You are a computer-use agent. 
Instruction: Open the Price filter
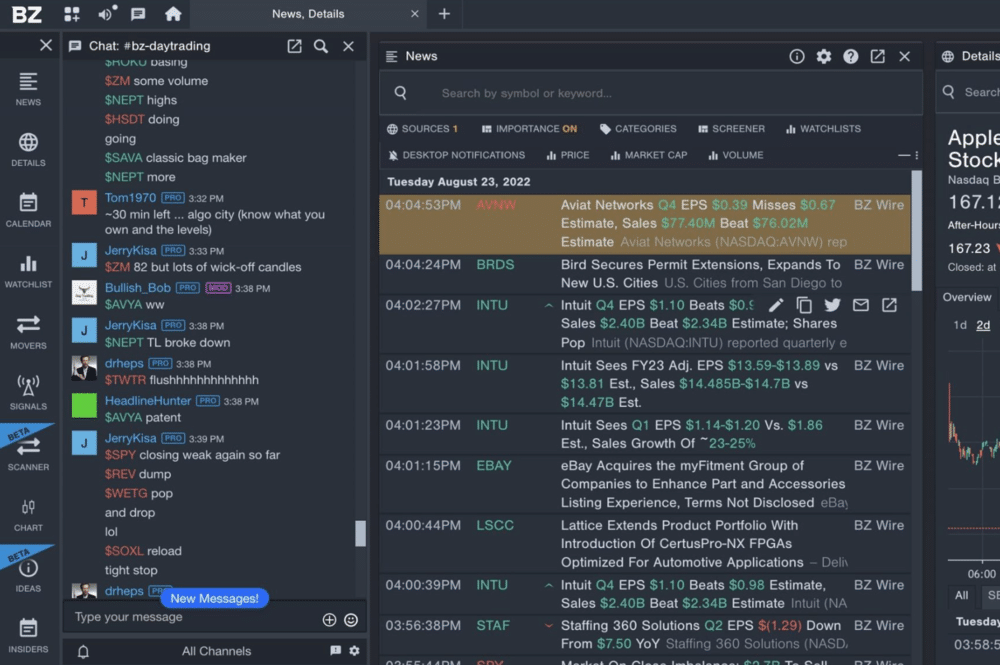tap(568, 156)
